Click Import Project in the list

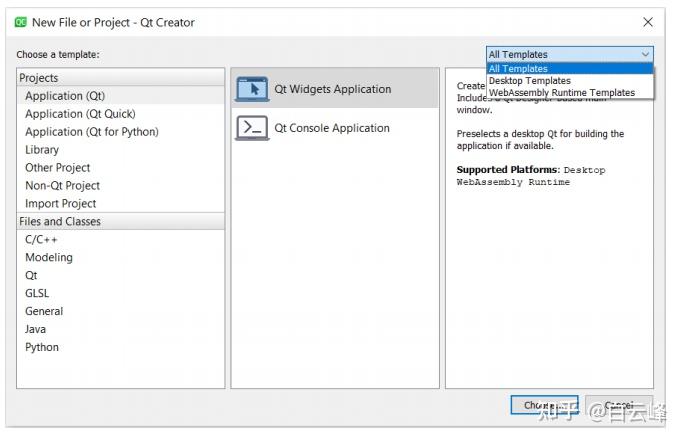coord(62,204)
